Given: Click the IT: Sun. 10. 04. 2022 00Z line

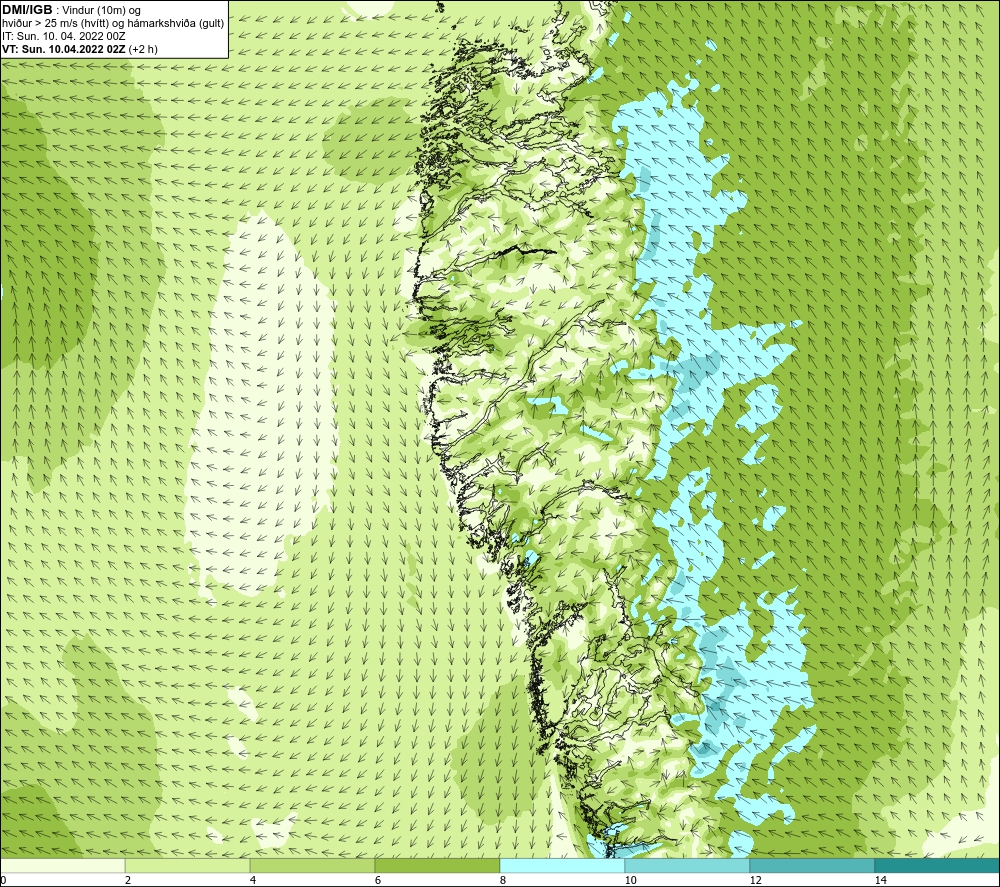Looking at the screenshot, I should [64, 36].
